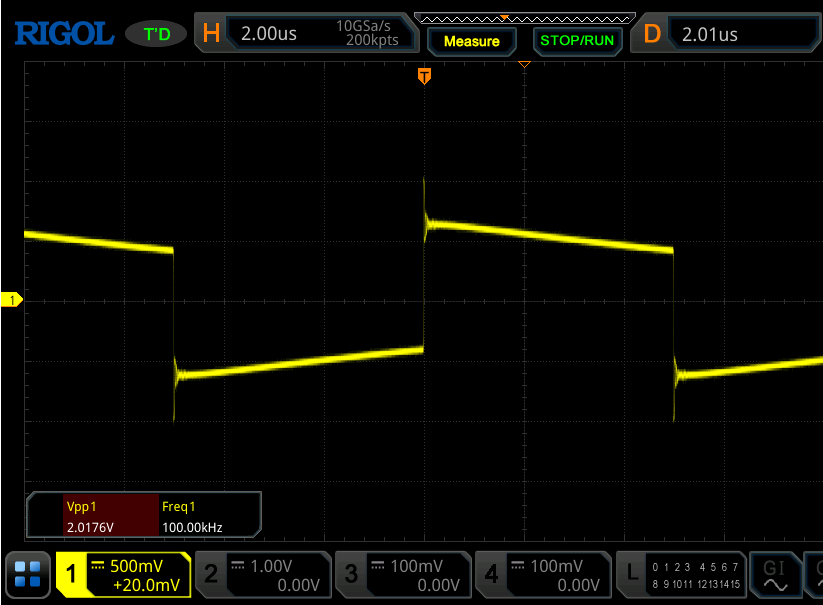Image resolution: width=823 pixels, height=605 pixels.
Task: Click the 10GSa/s sample rate readout
Action: pos(363,26)
